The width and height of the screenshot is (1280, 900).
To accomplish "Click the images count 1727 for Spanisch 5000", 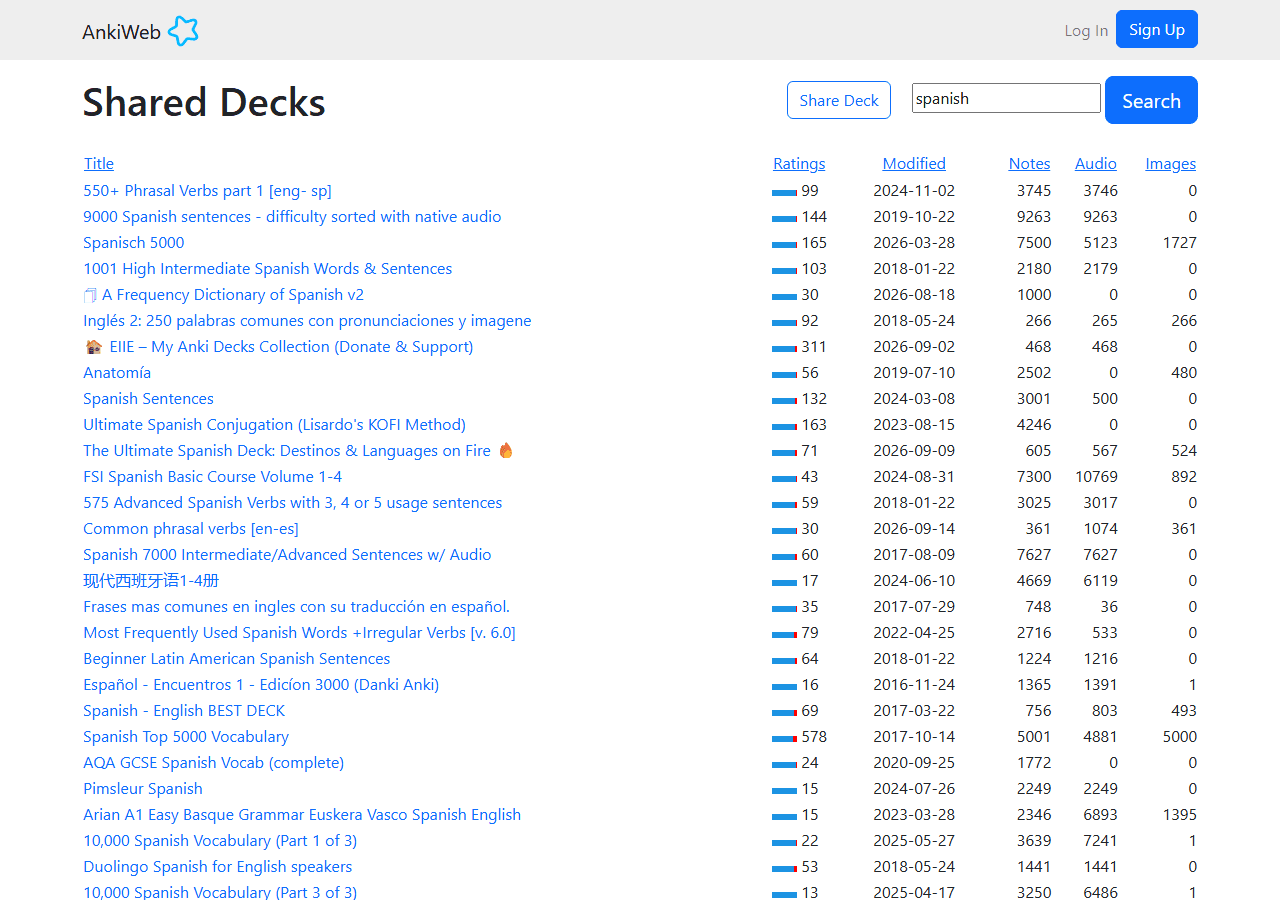I will pos(1180,242).
